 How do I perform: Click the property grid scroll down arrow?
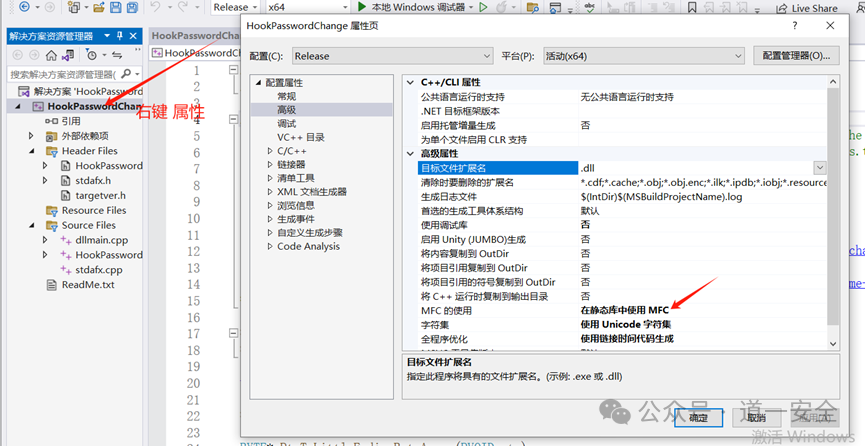pos(833,343)
